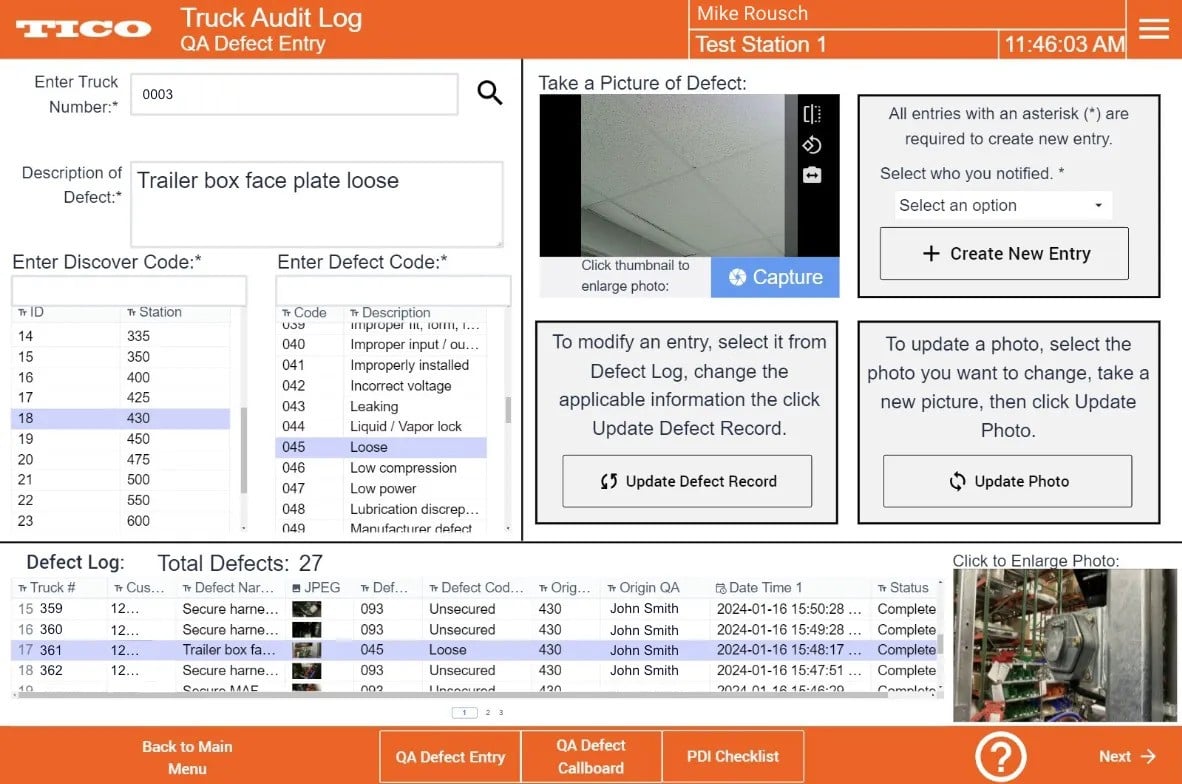The width and height of the screenshot is (1182, 784).
Task: Open the PDI Checklist tab
Action: 732,756
